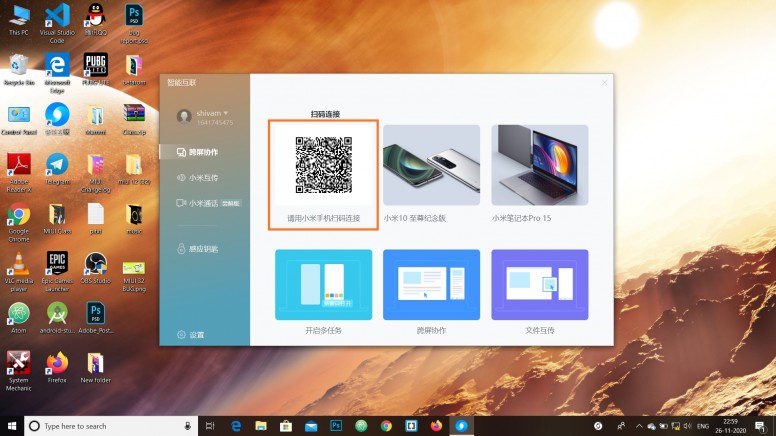Open the 开启多任务 multitasking tile
776x436 pixels.
pos(323,285)
